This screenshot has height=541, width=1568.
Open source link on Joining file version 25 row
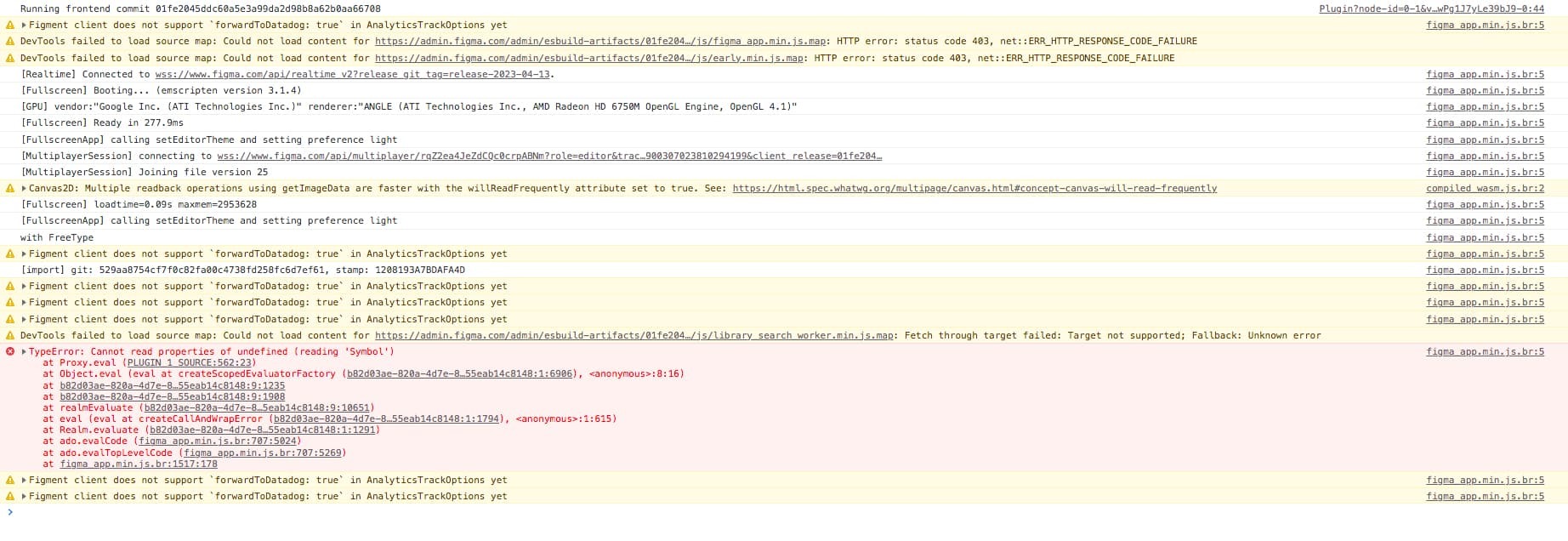point(1485,172)
